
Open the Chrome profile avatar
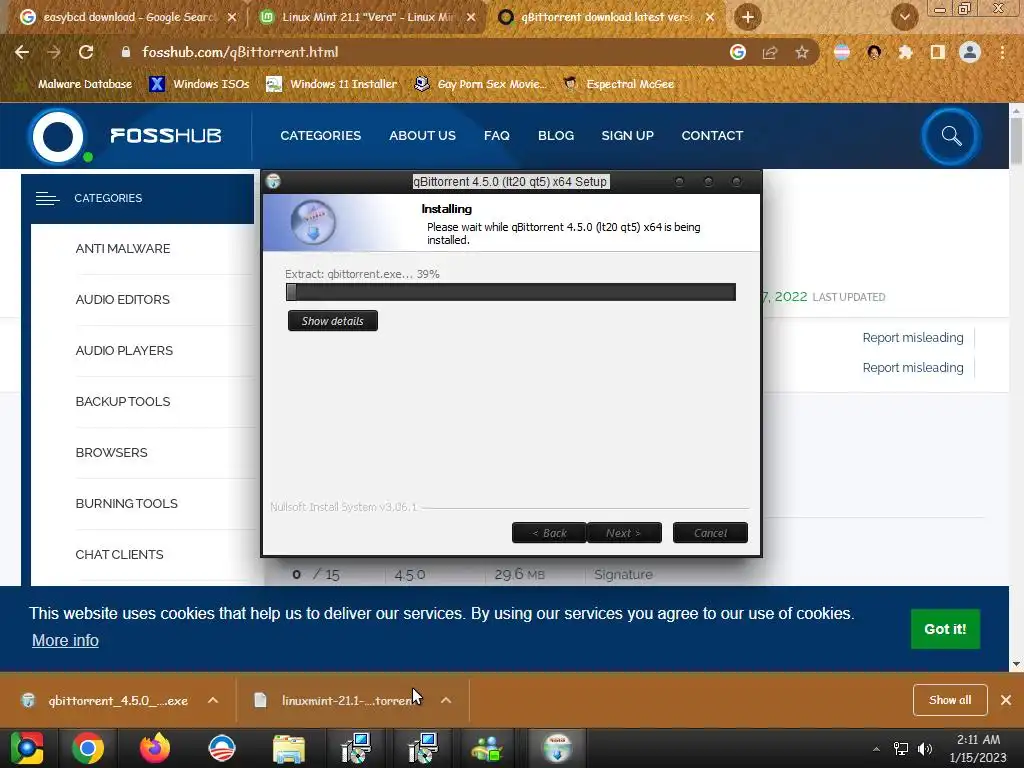[x=970, y=52]
